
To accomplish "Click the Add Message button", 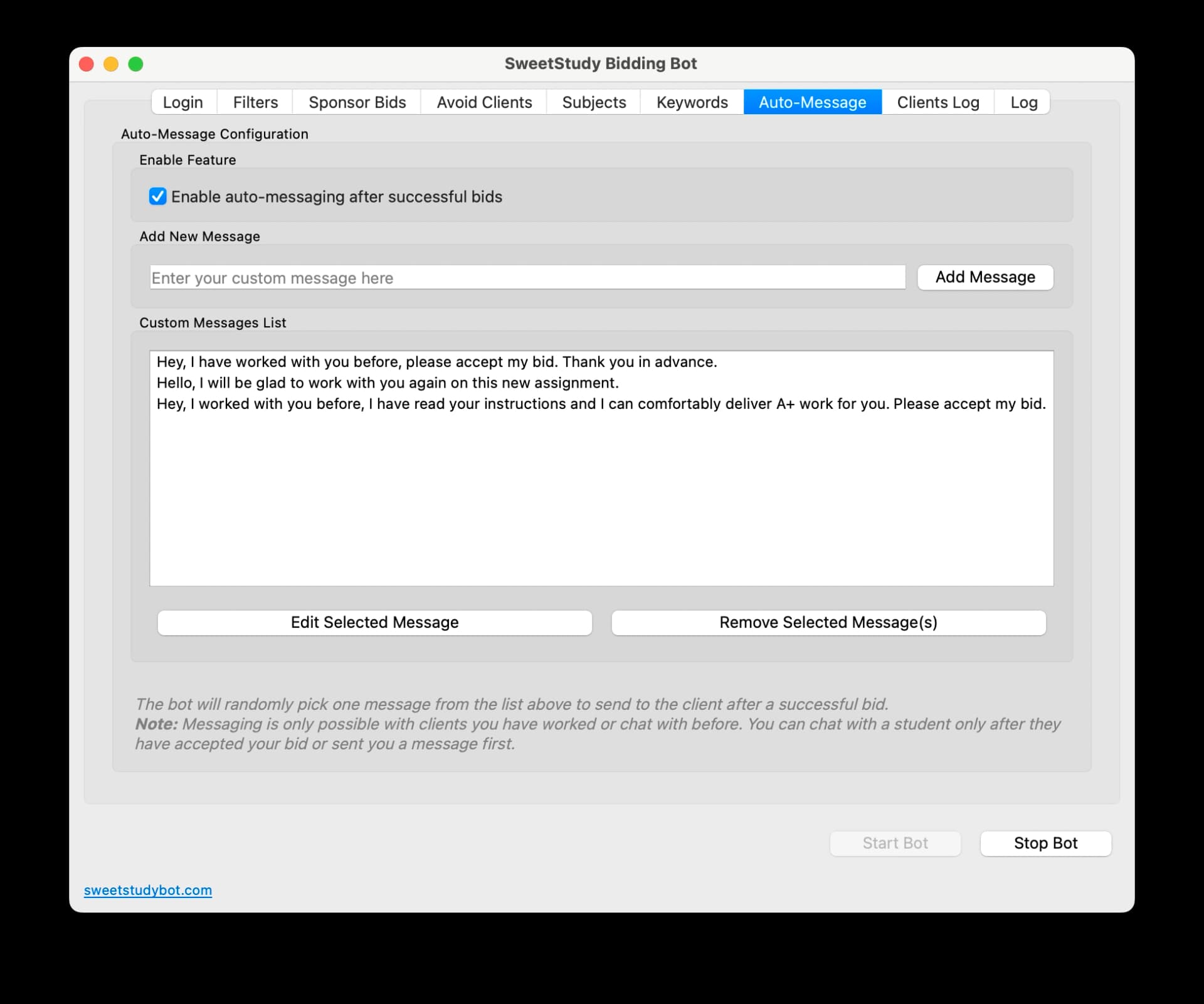I will click(985, 277).
